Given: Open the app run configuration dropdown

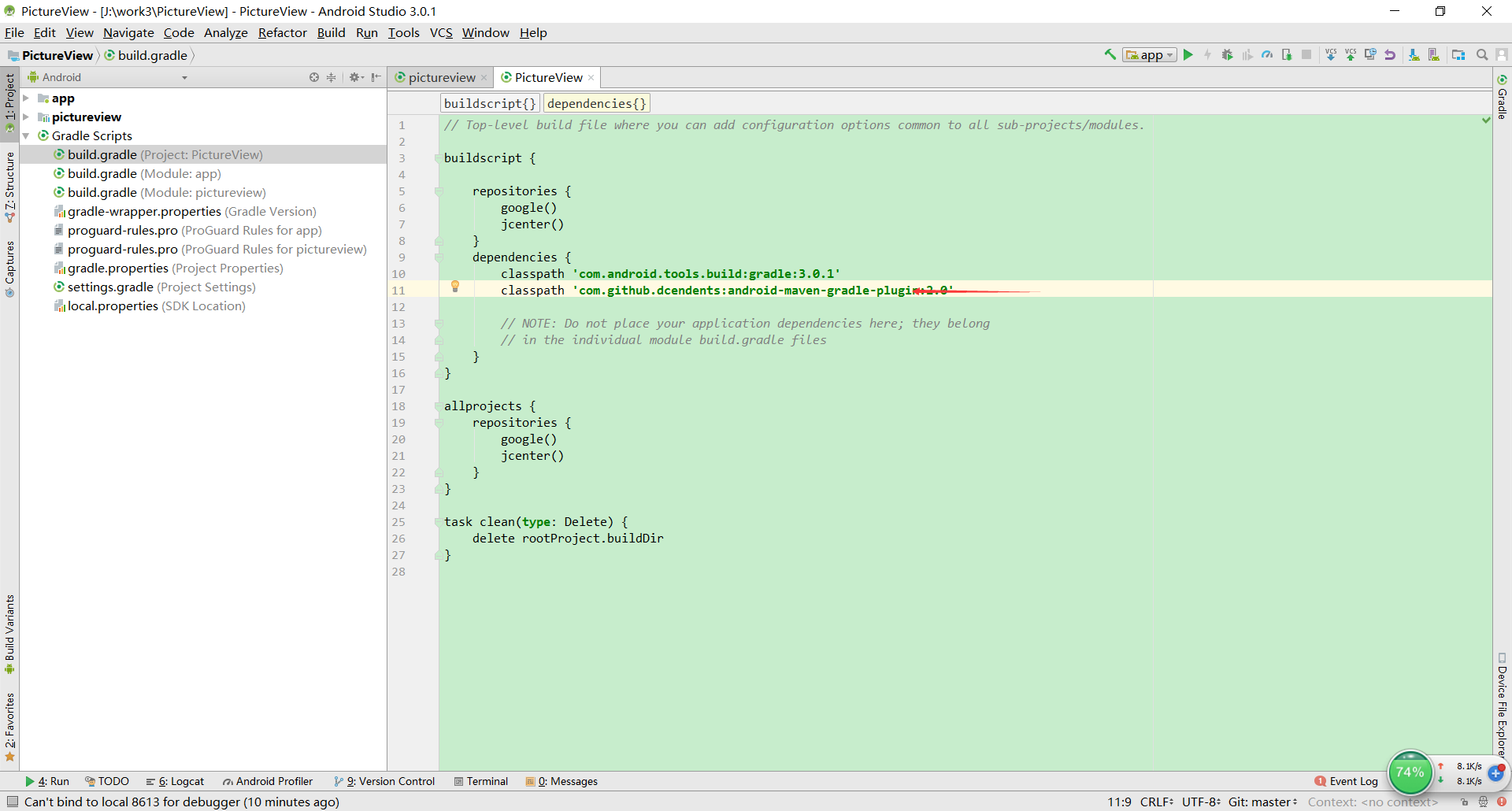Looking at the screenshot, I should coord(1150,54).
